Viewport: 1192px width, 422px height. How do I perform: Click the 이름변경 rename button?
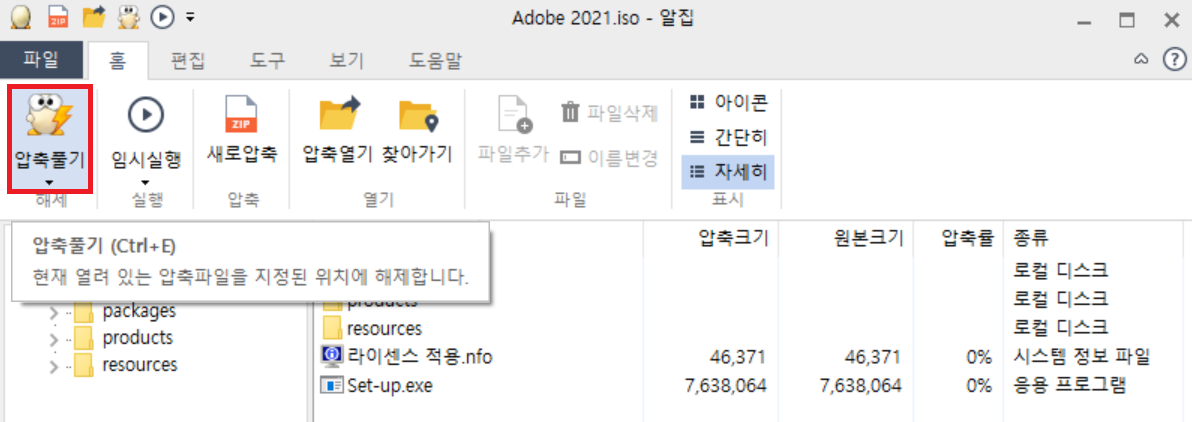[x=609, y=158]
